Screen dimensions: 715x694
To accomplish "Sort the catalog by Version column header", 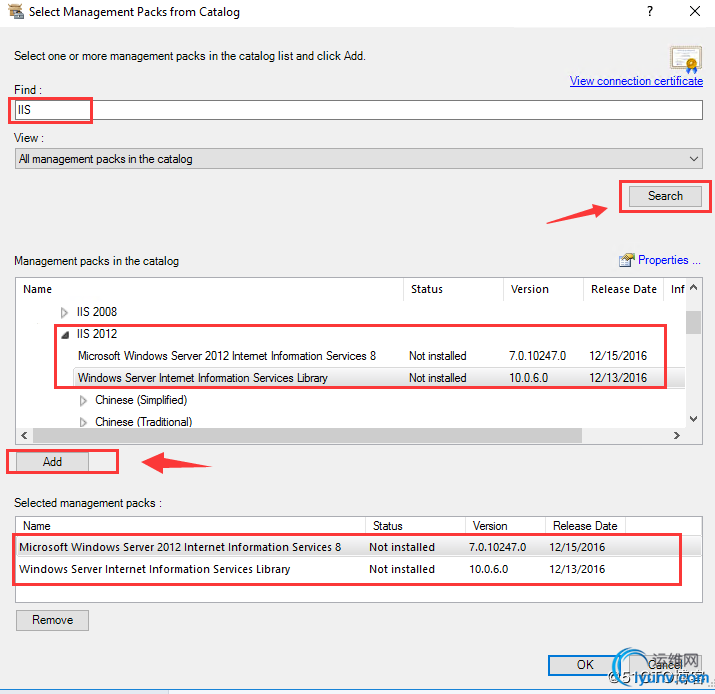I will [x=543, y=289].
